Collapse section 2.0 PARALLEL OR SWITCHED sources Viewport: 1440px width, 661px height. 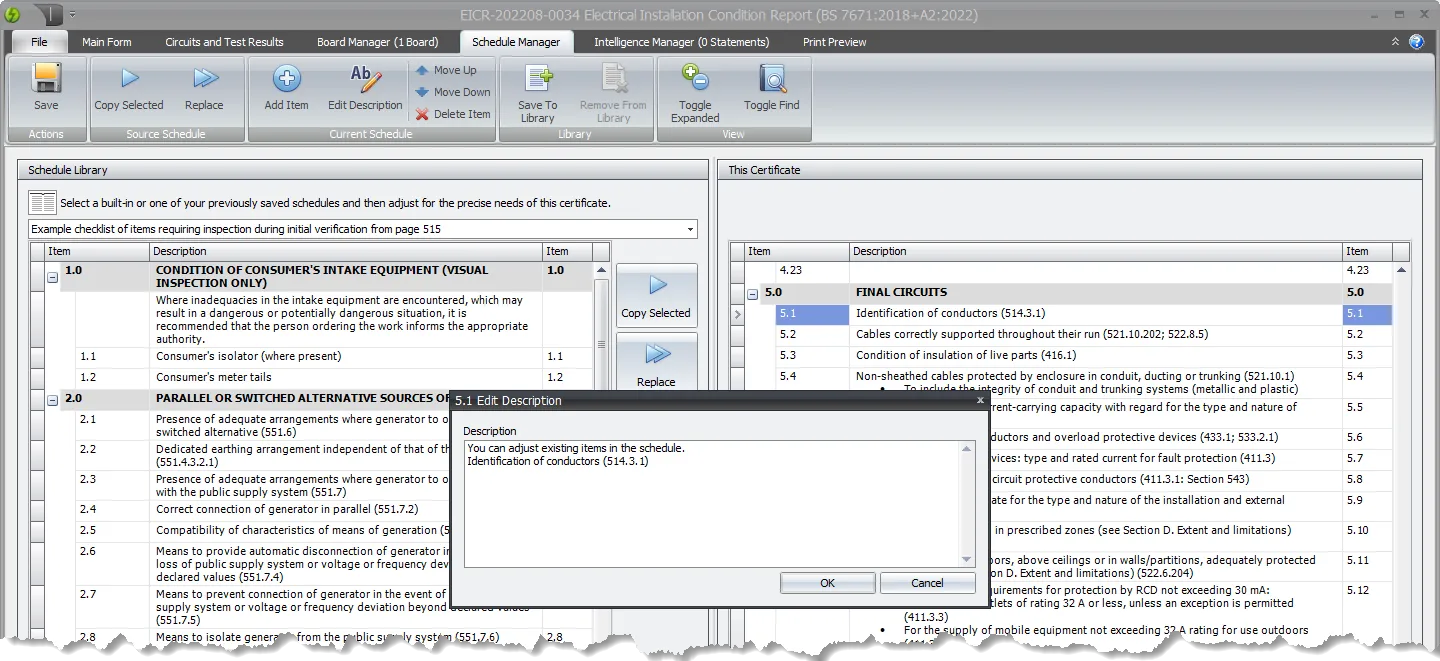tap(52, 398)
